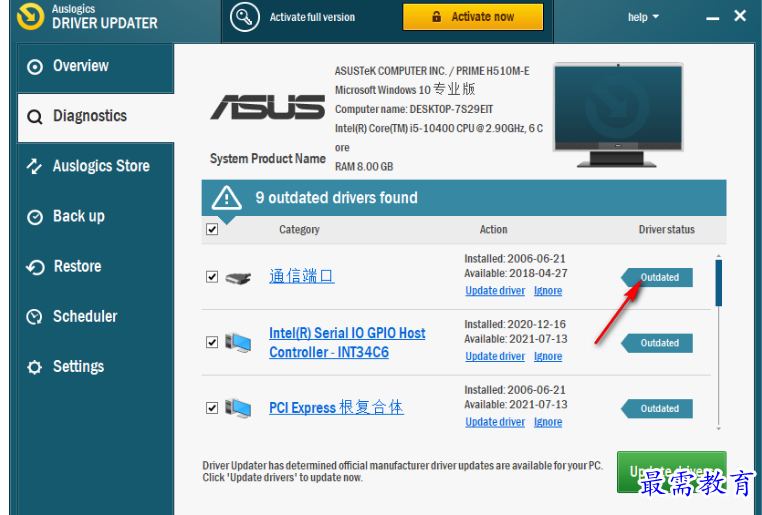Click 'Available: 2018-04-27' date text
This screenshot has width=762, height=515.
tap(516, 273)
